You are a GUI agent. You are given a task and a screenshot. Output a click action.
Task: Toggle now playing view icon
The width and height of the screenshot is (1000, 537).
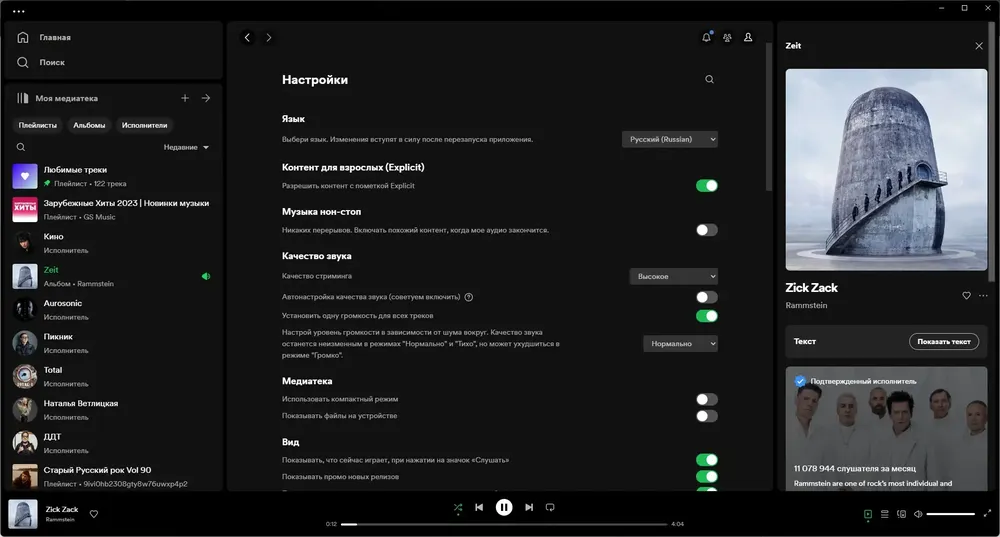(x=868, y=514)
